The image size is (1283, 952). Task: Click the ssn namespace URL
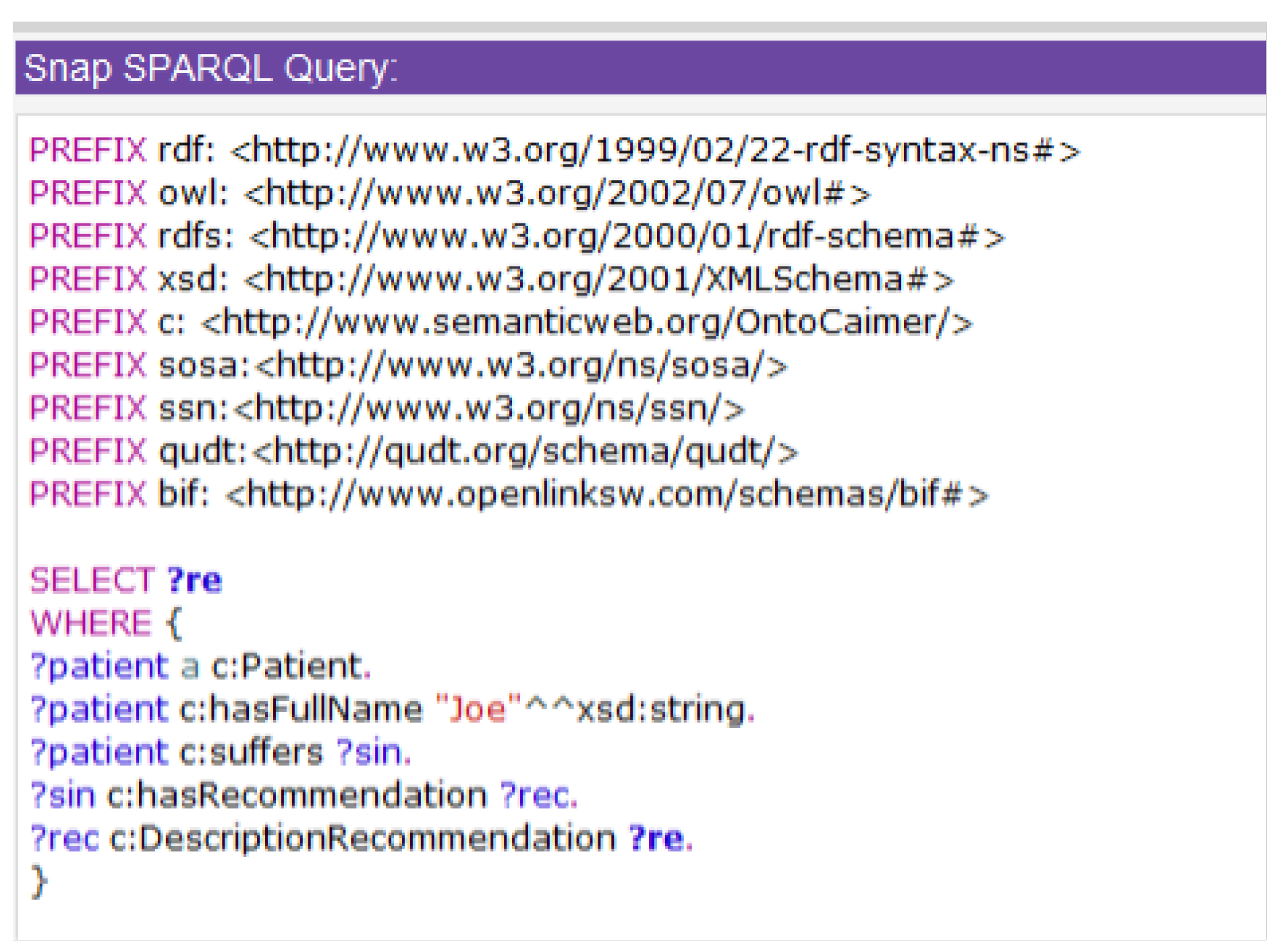point(490,409)
